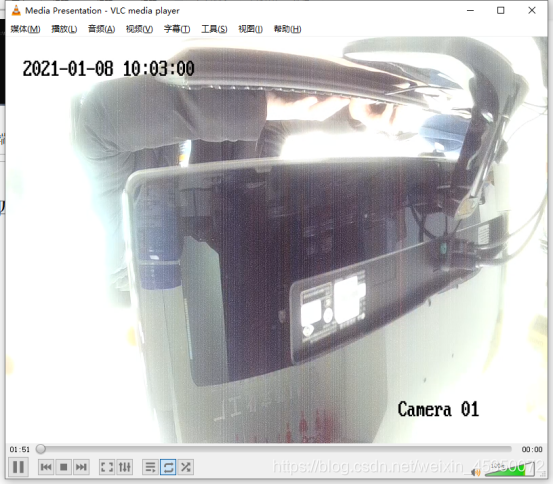
Task: Jump to previous media item
Action: (x=46, y=467)
